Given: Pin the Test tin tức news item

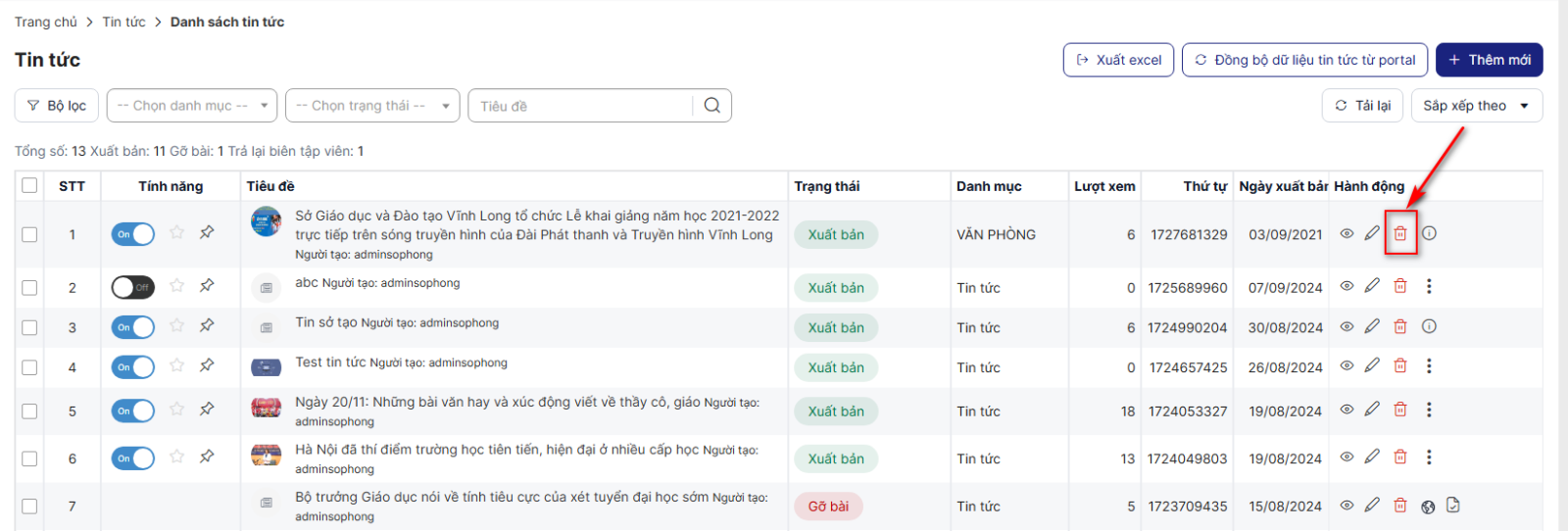Looking at the screenshot, I should coord(207,365).
